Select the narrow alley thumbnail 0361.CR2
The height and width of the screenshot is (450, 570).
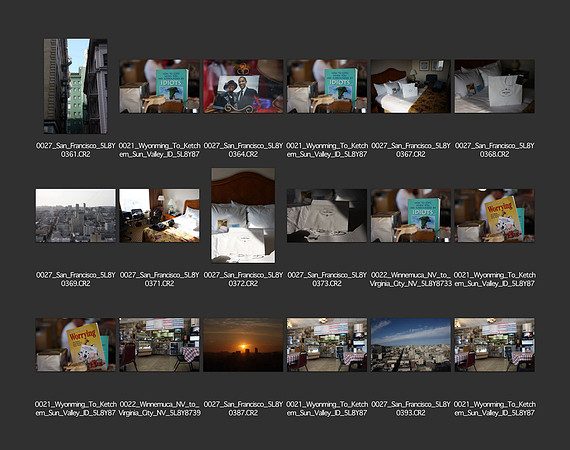(x=76, y=86)
